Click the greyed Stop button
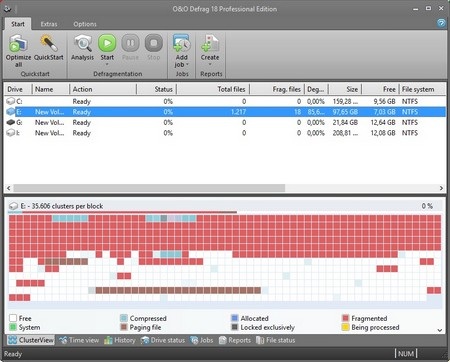 coord(154,43)
